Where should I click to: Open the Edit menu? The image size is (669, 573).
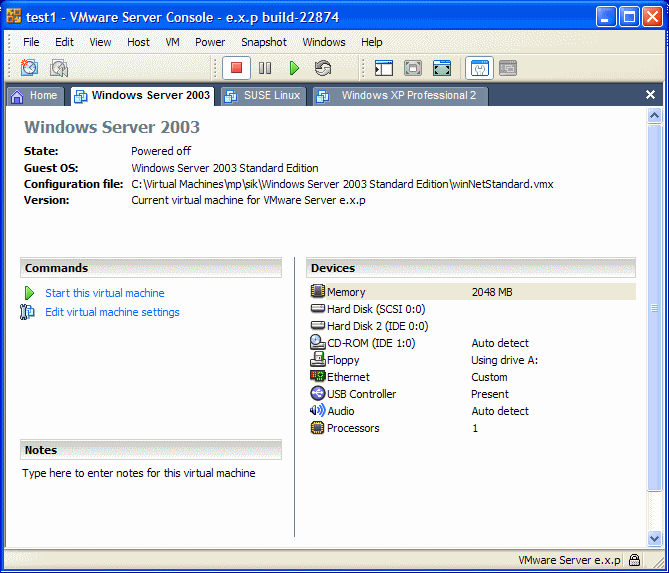click(64, 42)
